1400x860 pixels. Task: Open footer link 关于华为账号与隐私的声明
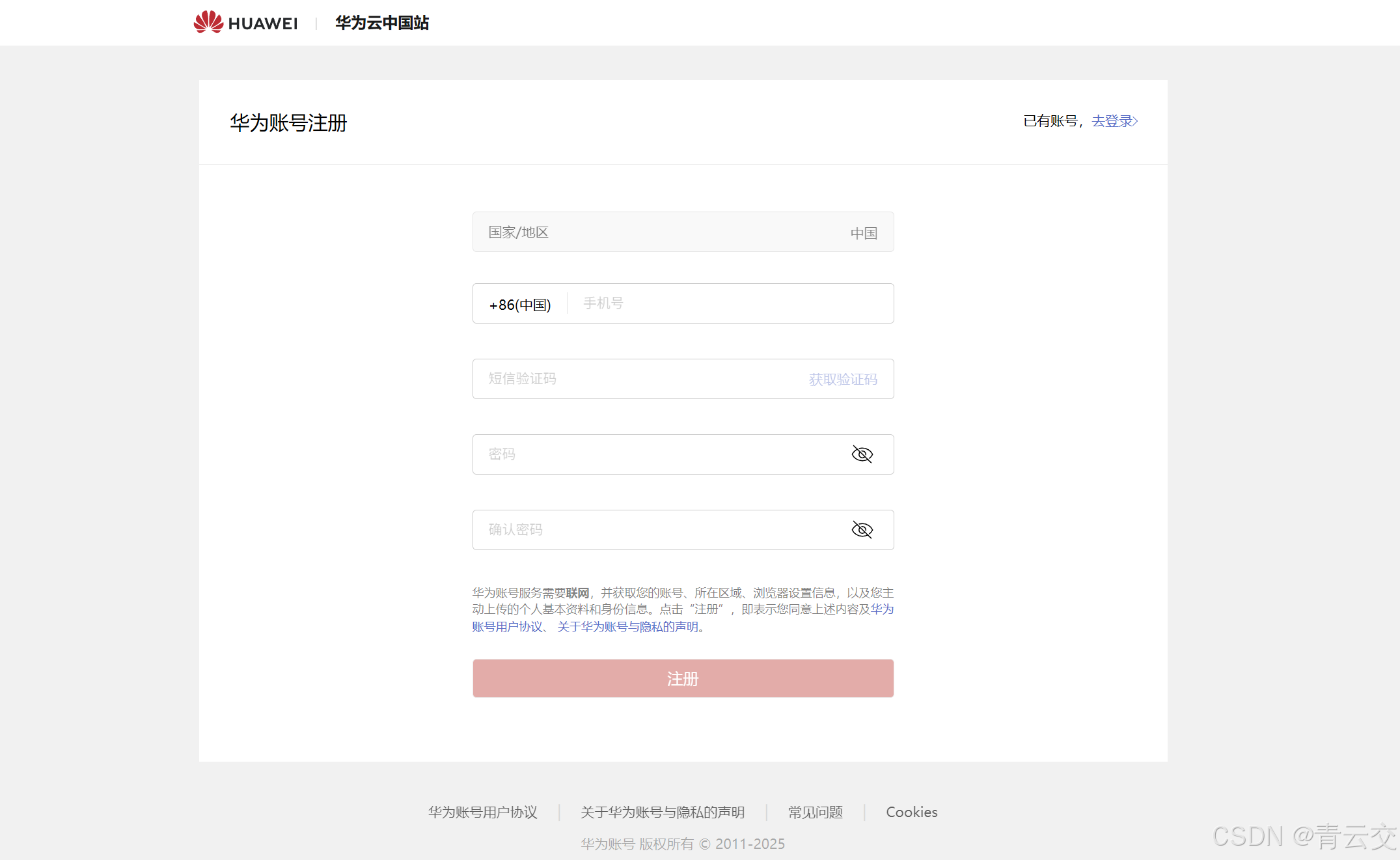[663, 812]
